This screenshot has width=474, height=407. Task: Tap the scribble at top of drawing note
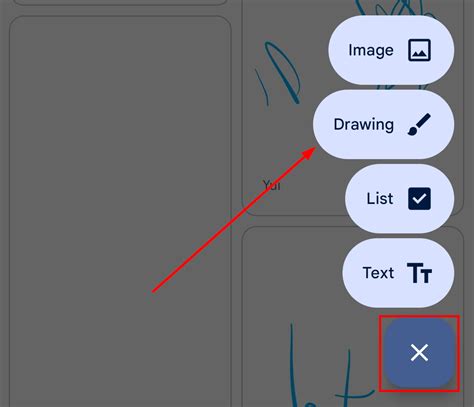point(393,8)
